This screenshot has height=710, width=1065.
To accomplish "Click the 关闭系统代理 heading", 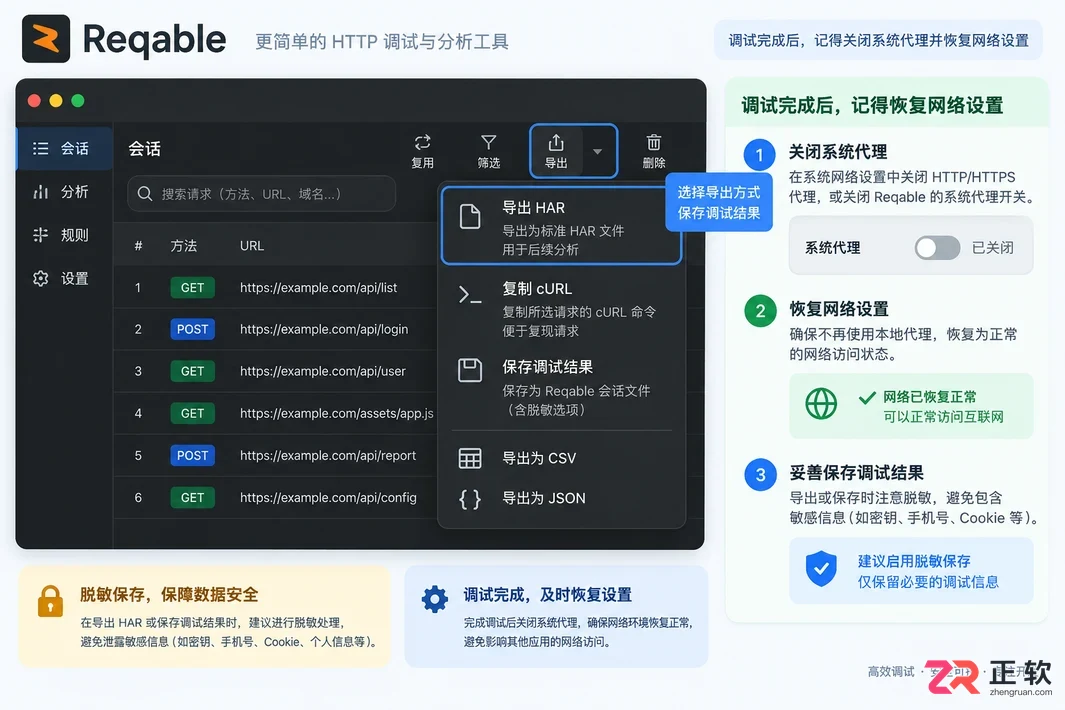I will (838, 152).
